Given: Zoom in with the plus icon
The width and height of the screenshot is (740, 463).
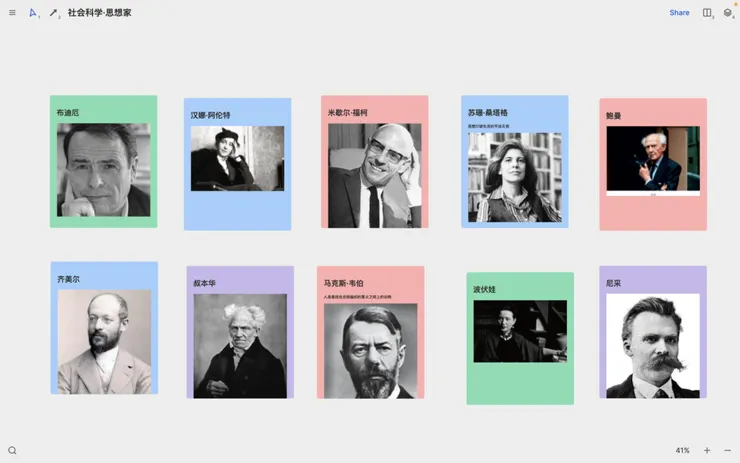Looking at the screenshot, I should point(707,450).
